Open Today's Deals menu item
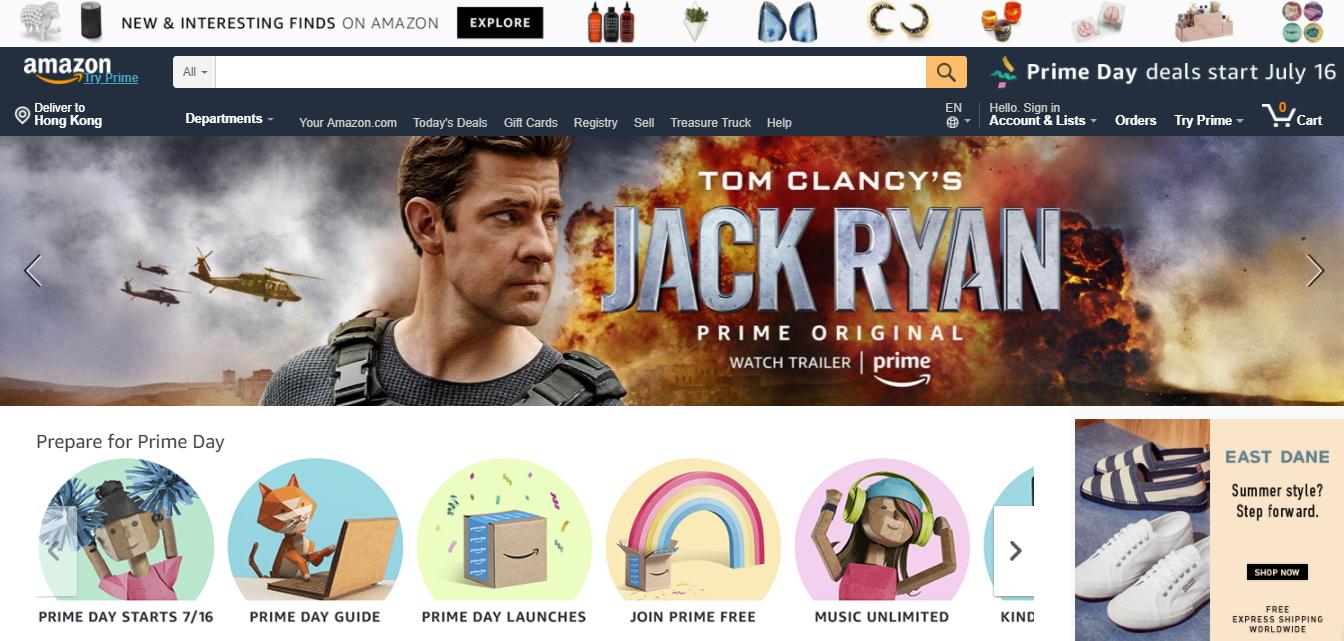This screenshot has height=641, width=1344. pyautogui.click(x=450, y=122)
